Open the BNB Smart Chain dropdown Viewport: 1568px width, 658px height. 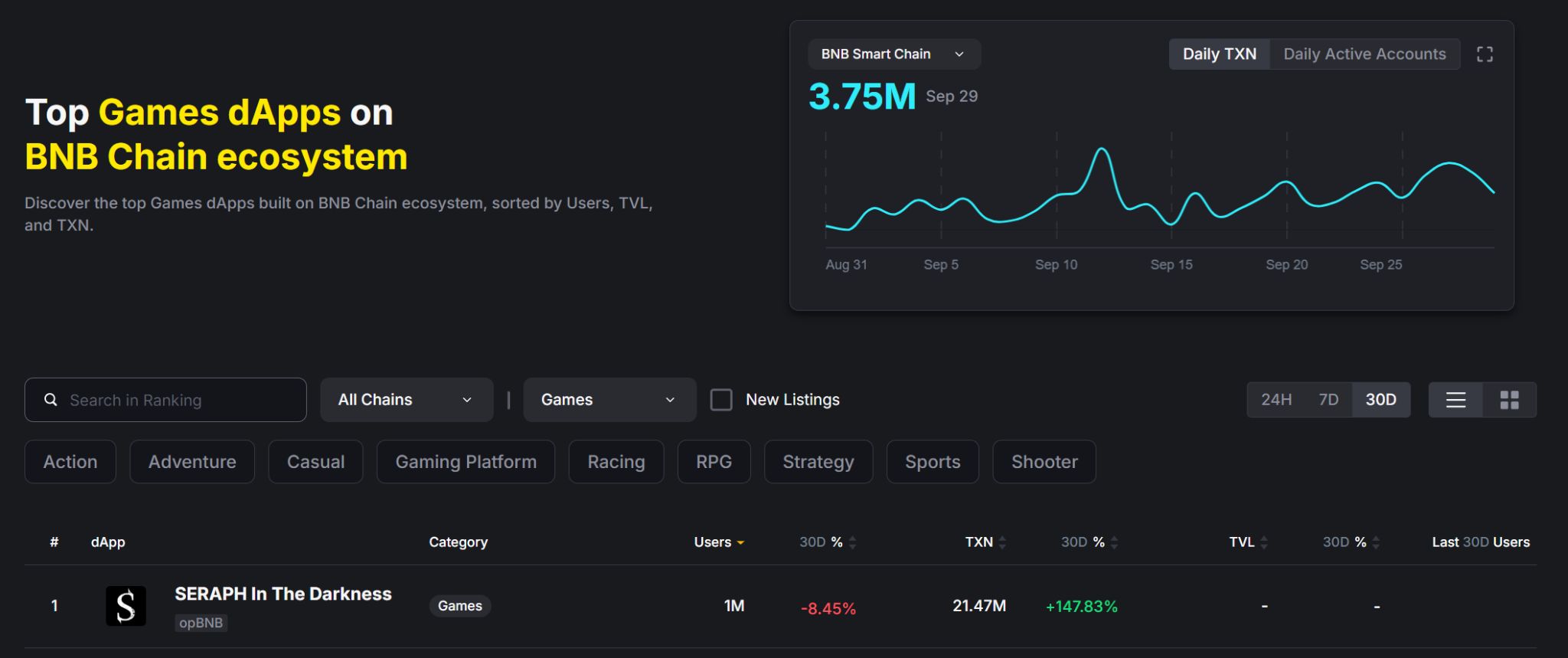click(893, 54)
